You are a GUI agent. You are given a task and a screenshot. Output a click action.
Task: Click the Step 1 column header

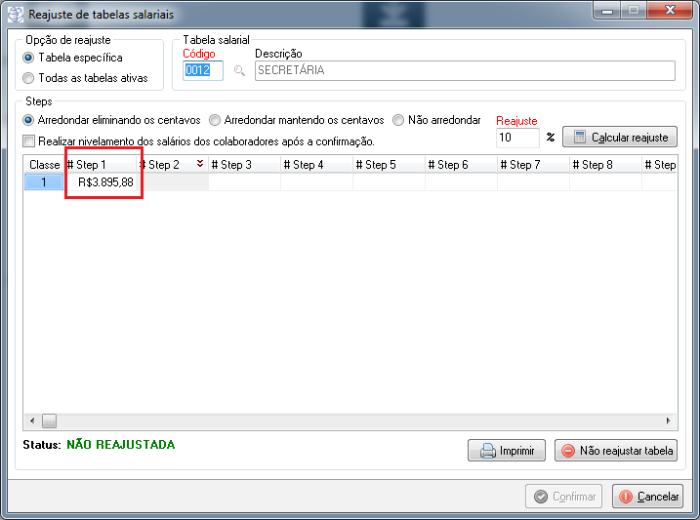[x=100, y=164]
